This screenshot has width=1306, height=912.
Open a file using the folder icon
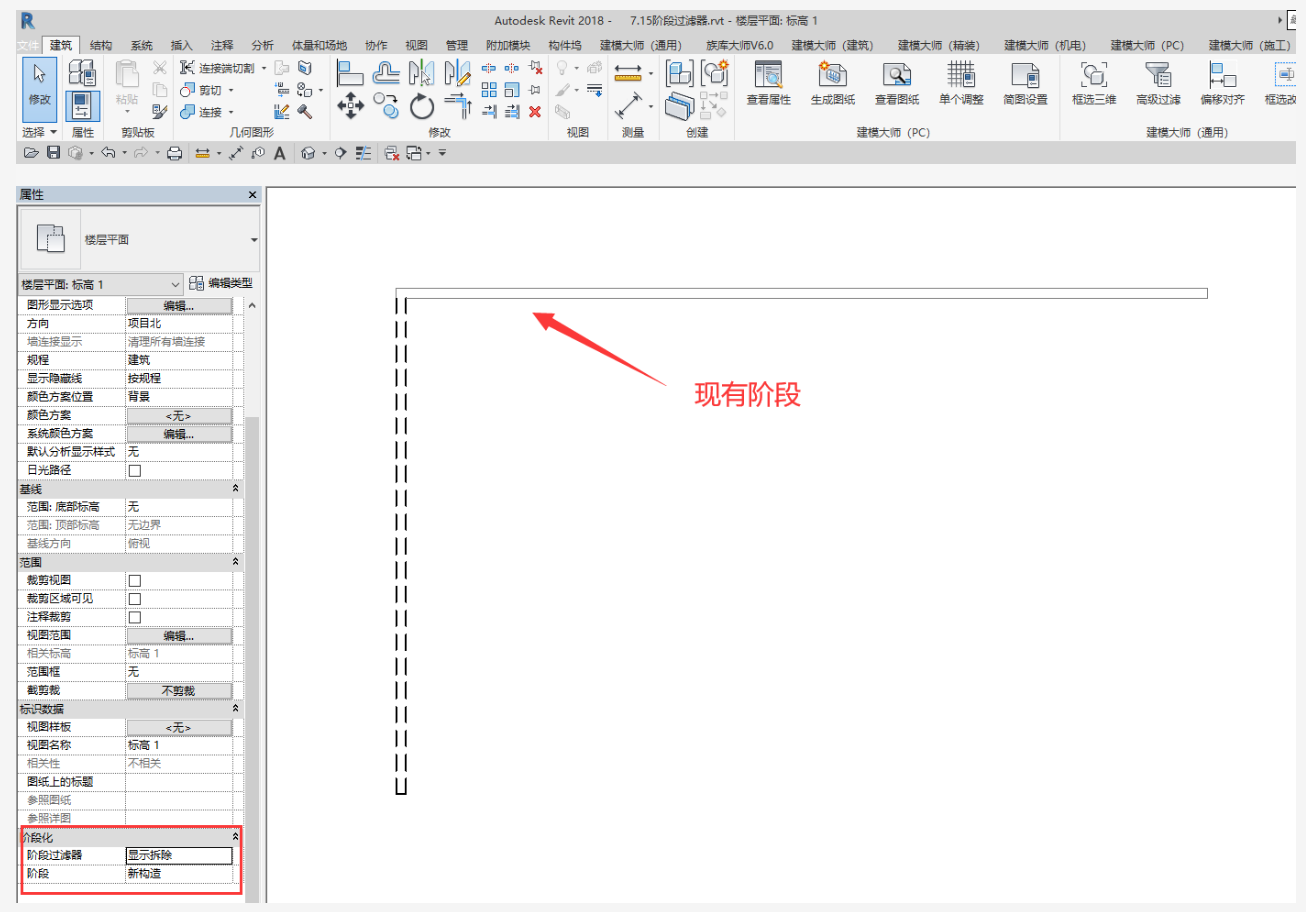(x=31, y=153)
